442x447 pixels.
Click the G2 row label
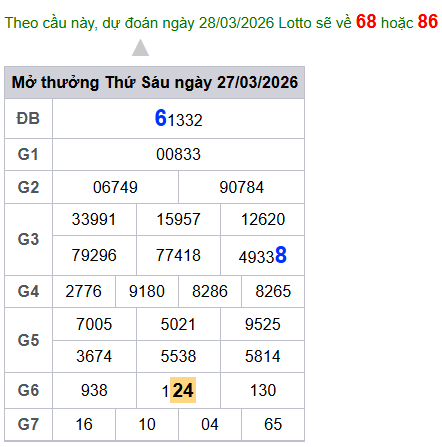(x=28, y=187)
